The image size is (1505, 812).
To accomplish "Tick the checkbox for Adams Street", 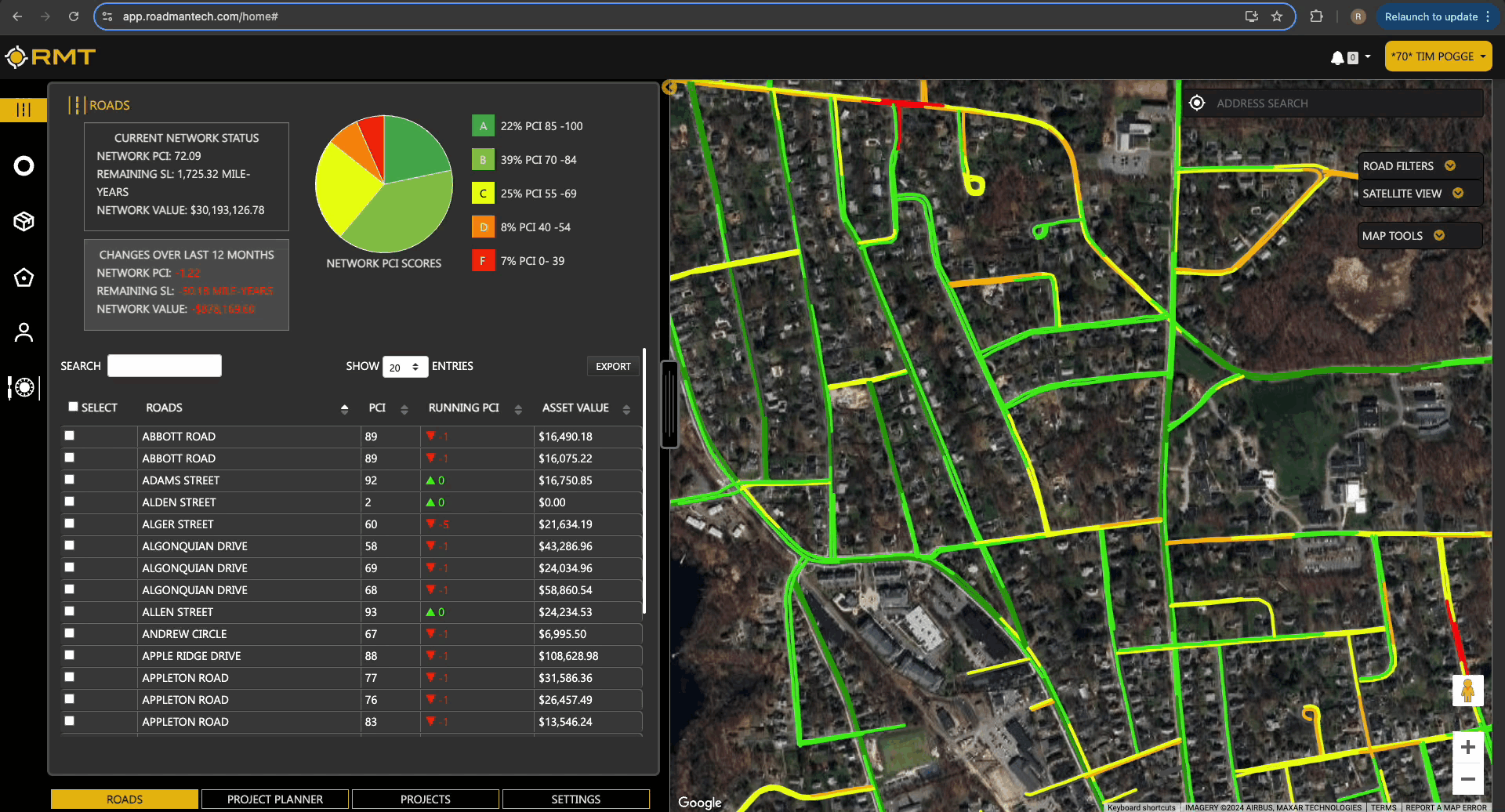I will [70, 480].
